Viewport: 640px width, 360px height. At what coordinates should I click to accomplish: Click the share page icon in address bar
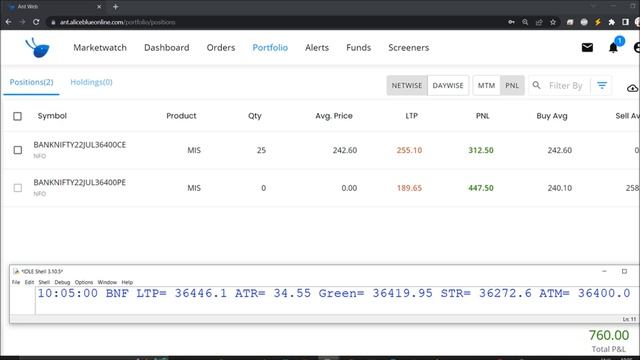[x=539, y=22]
